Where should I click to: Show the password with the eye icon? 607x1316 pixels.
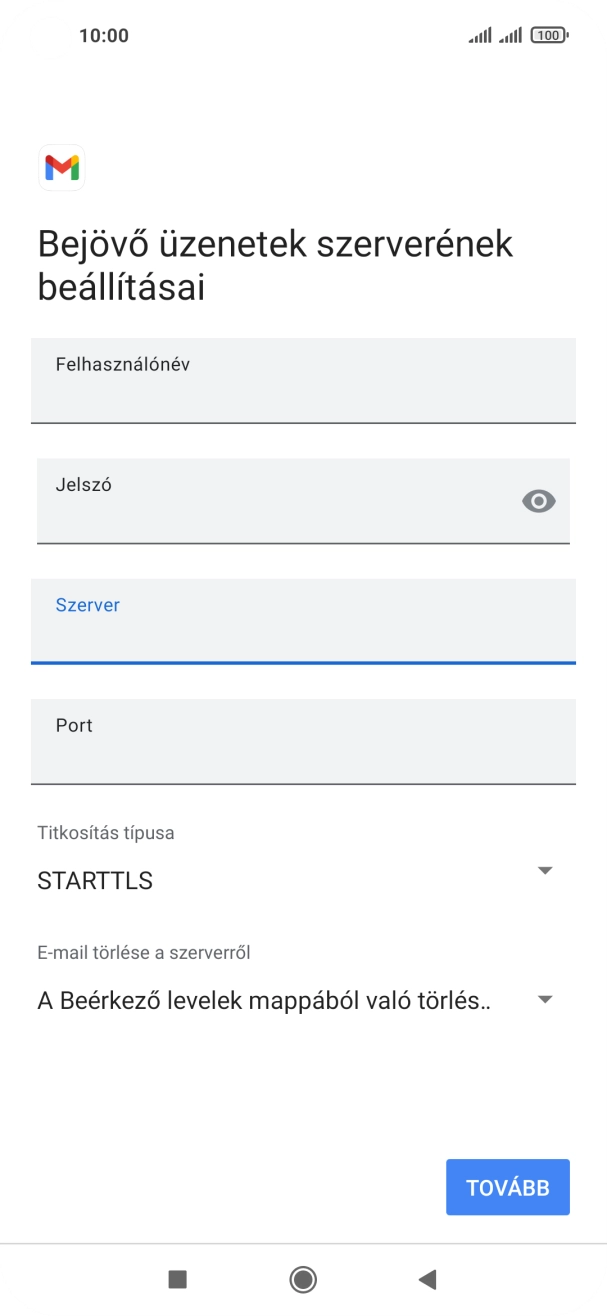coord(539,500)
